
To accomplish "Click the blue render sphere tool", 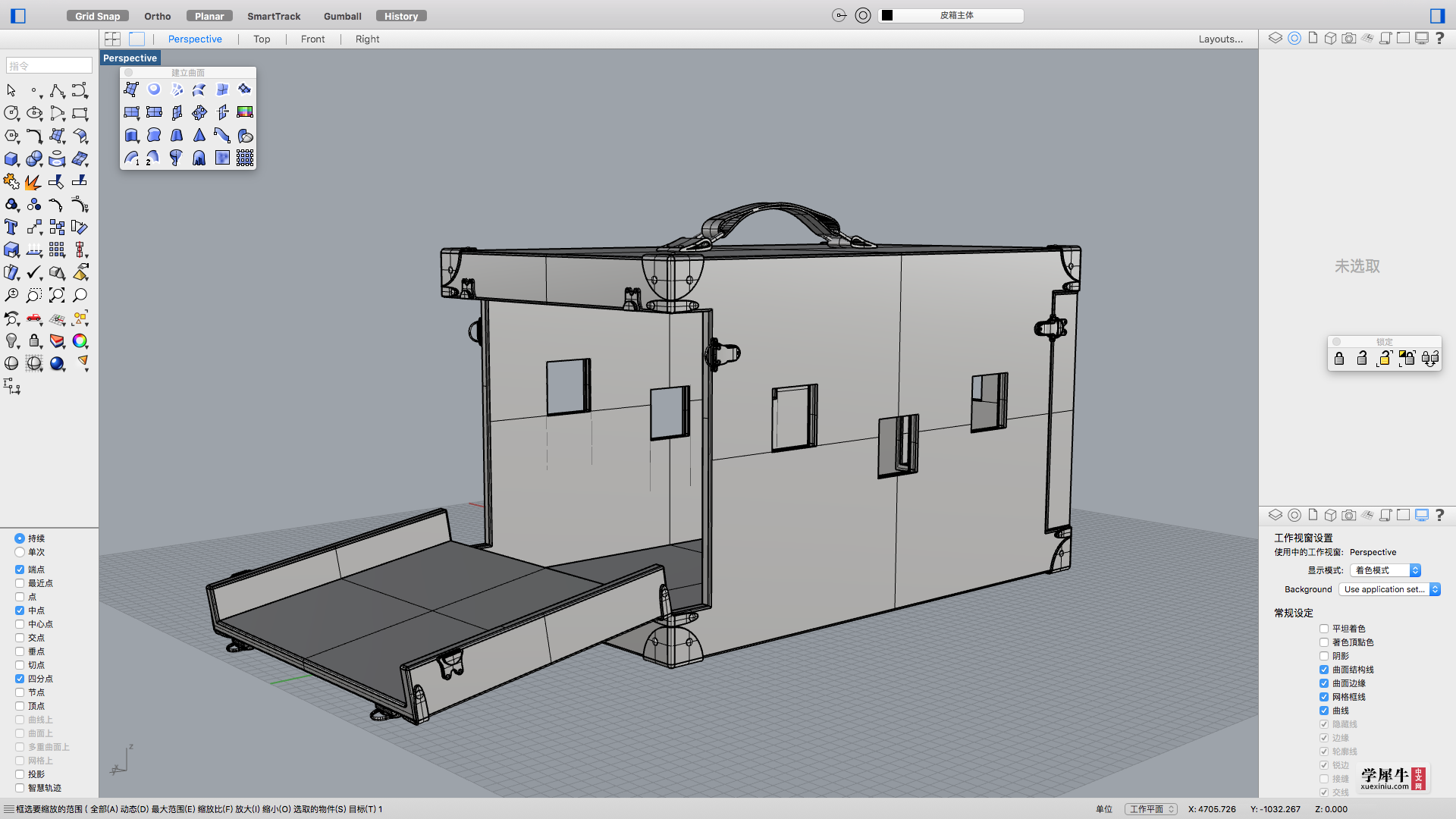I will [x=57, y=364].
